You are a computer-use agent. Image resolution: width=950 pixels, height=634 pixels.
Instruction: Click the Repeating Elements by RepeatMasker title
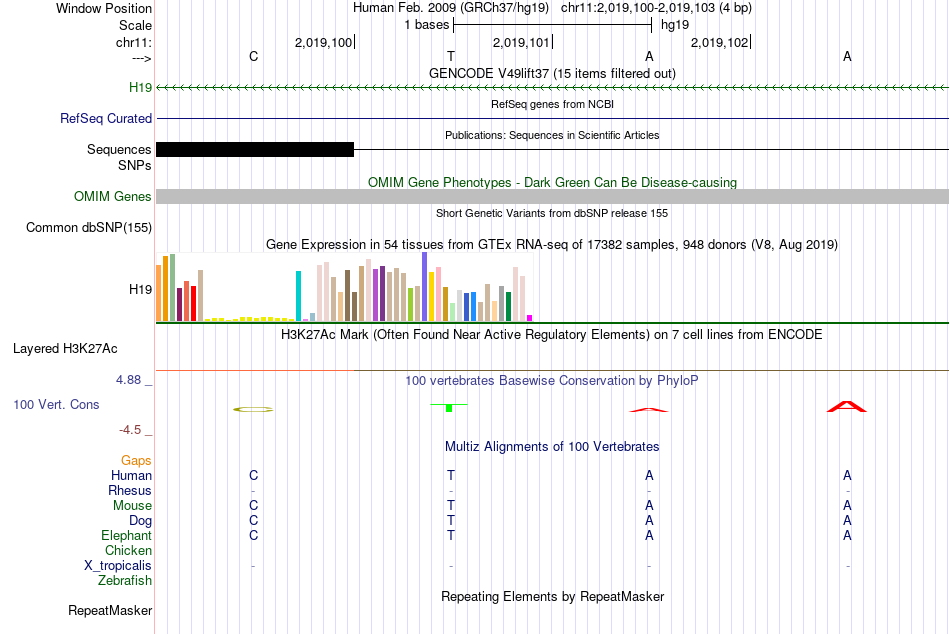click(x=553, y=596)
